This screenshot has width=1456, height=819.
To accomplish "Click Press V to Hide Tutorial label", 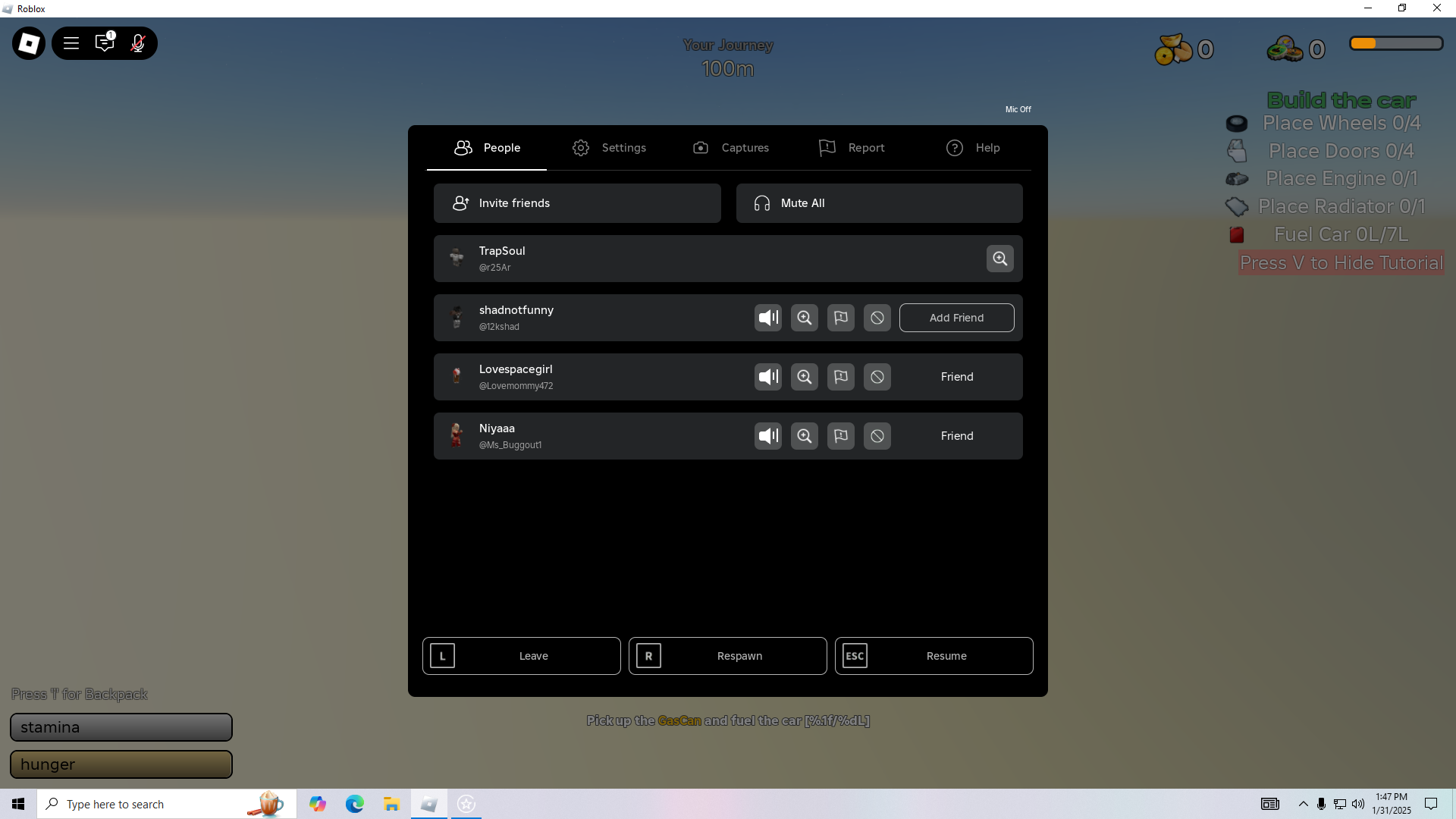I will (1341, 263).
